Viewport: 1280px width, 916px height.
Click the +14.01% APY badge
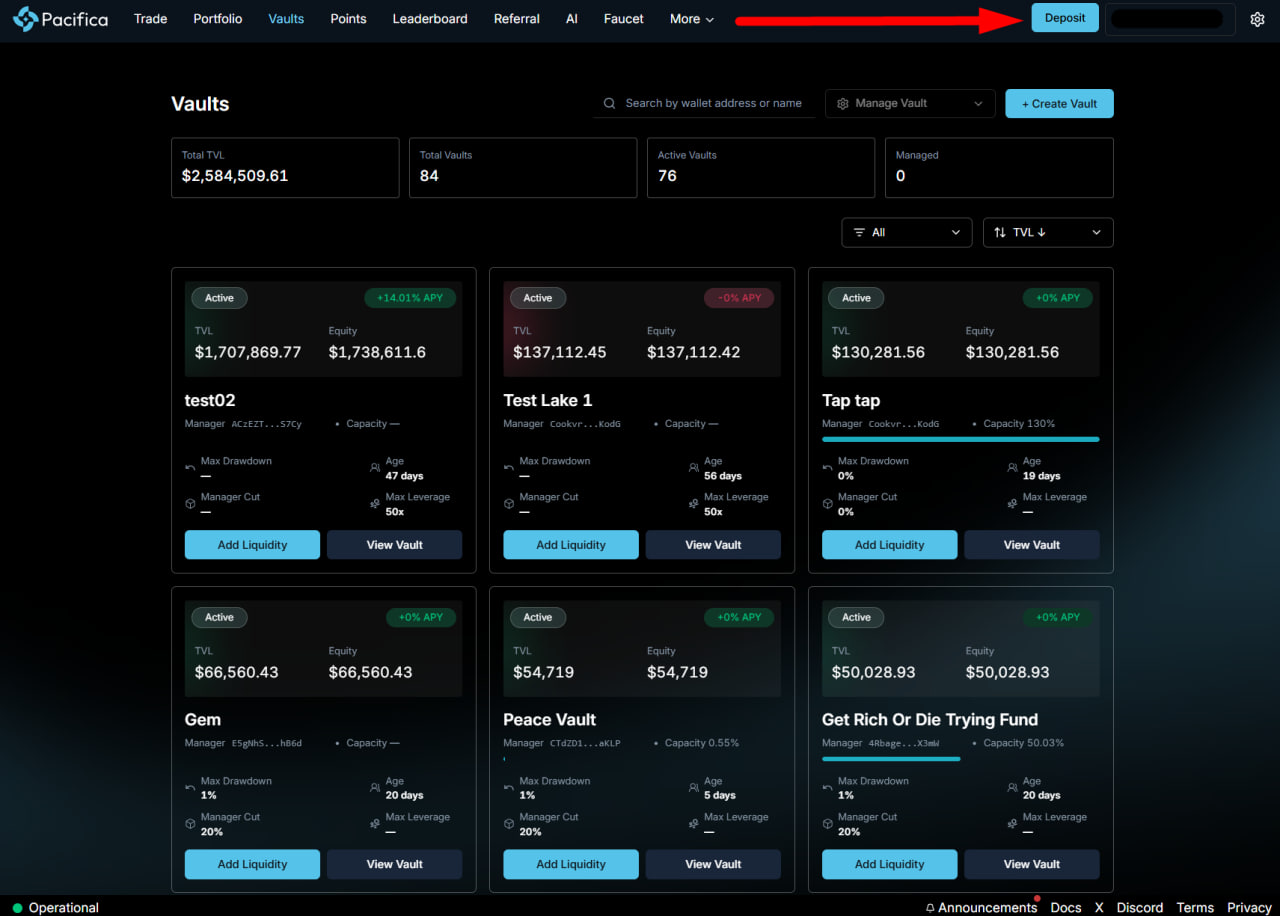point(410,298)
